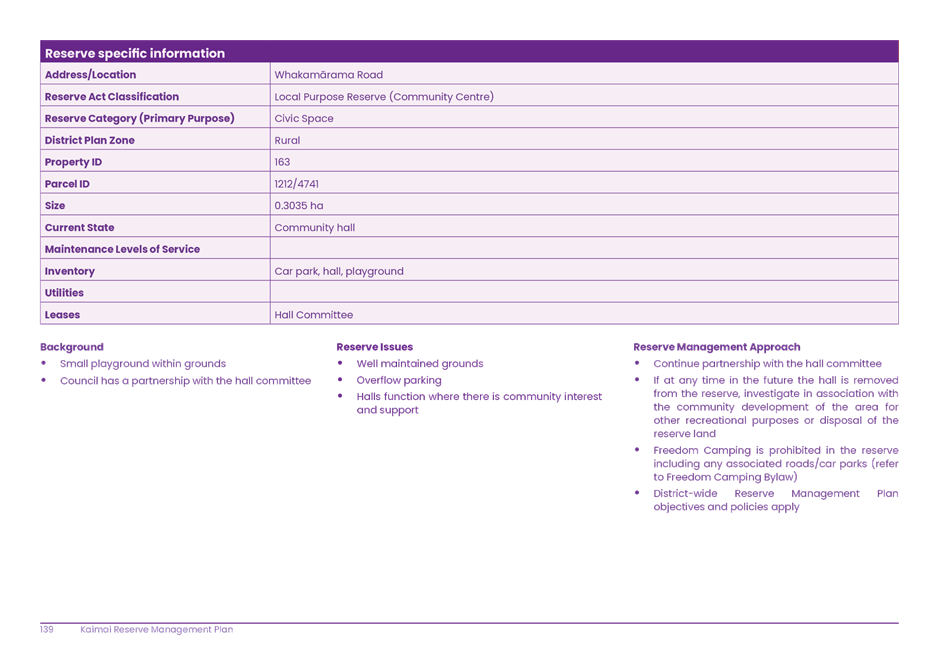Click the 'Reserve specific information' table header
This screenshot has width=939, height=664.
(135, 53)
